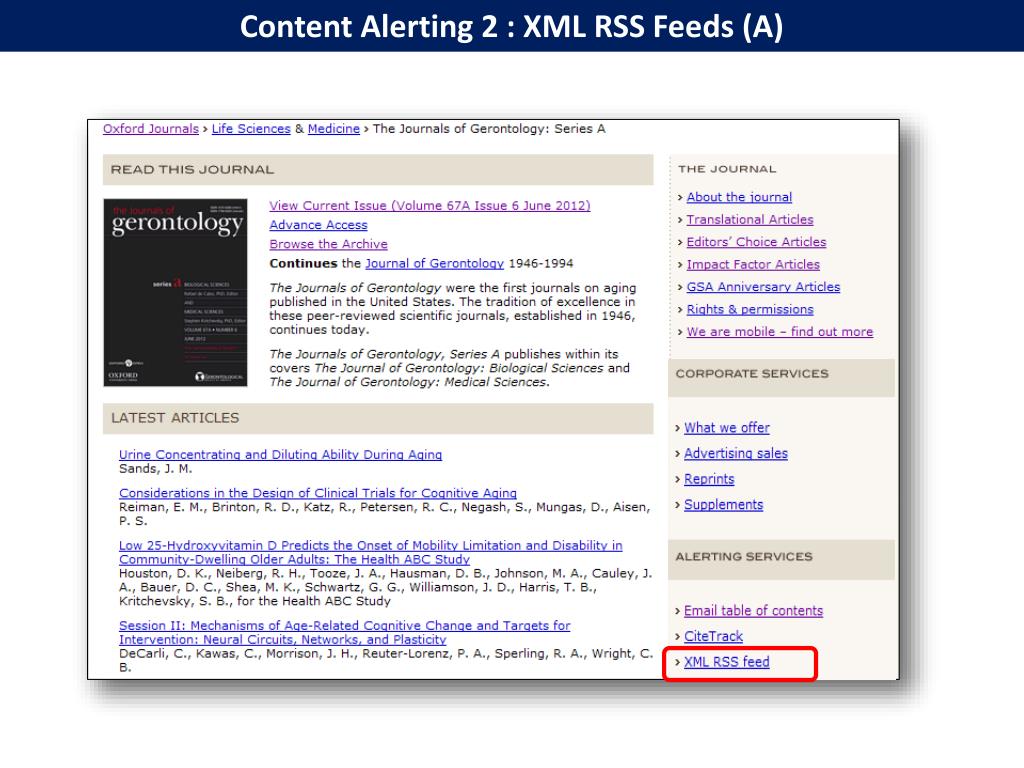This screenshot has width=1024, height=768.
Task: Open What we offer link
Action: tap(727, 428)
